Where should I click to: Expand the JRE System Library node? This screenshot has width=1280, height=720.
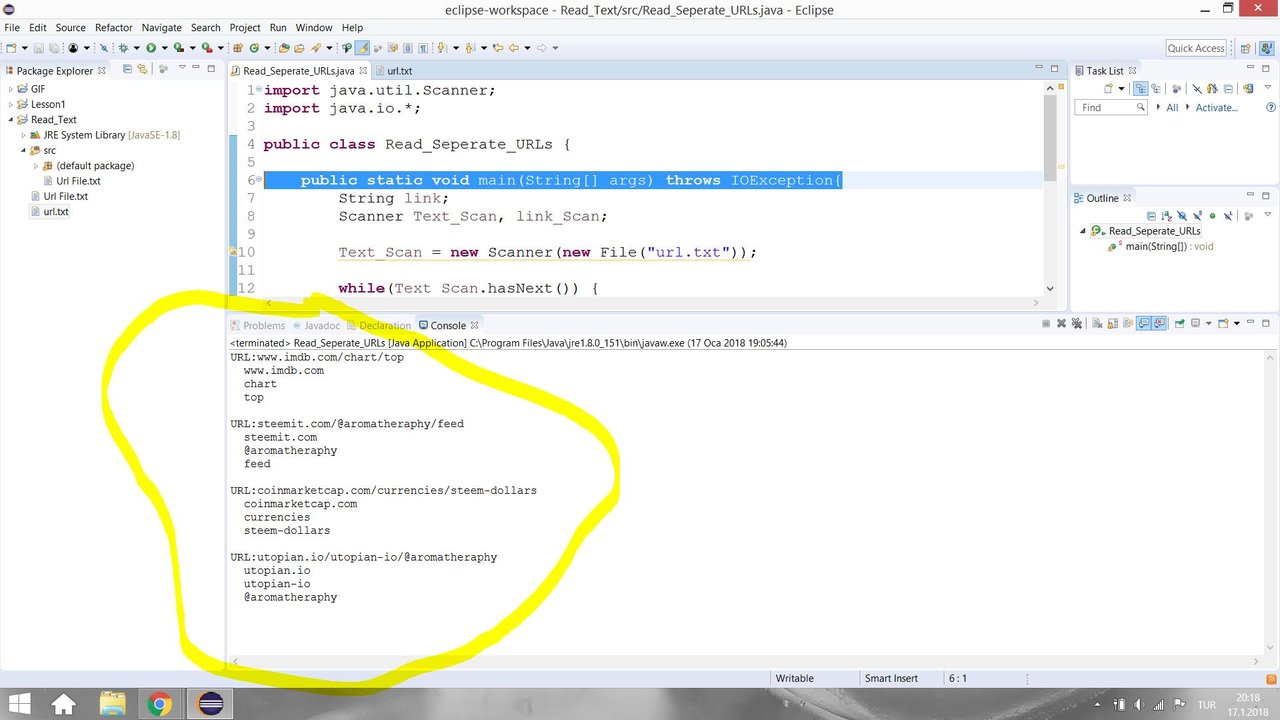tap(22, 135)
